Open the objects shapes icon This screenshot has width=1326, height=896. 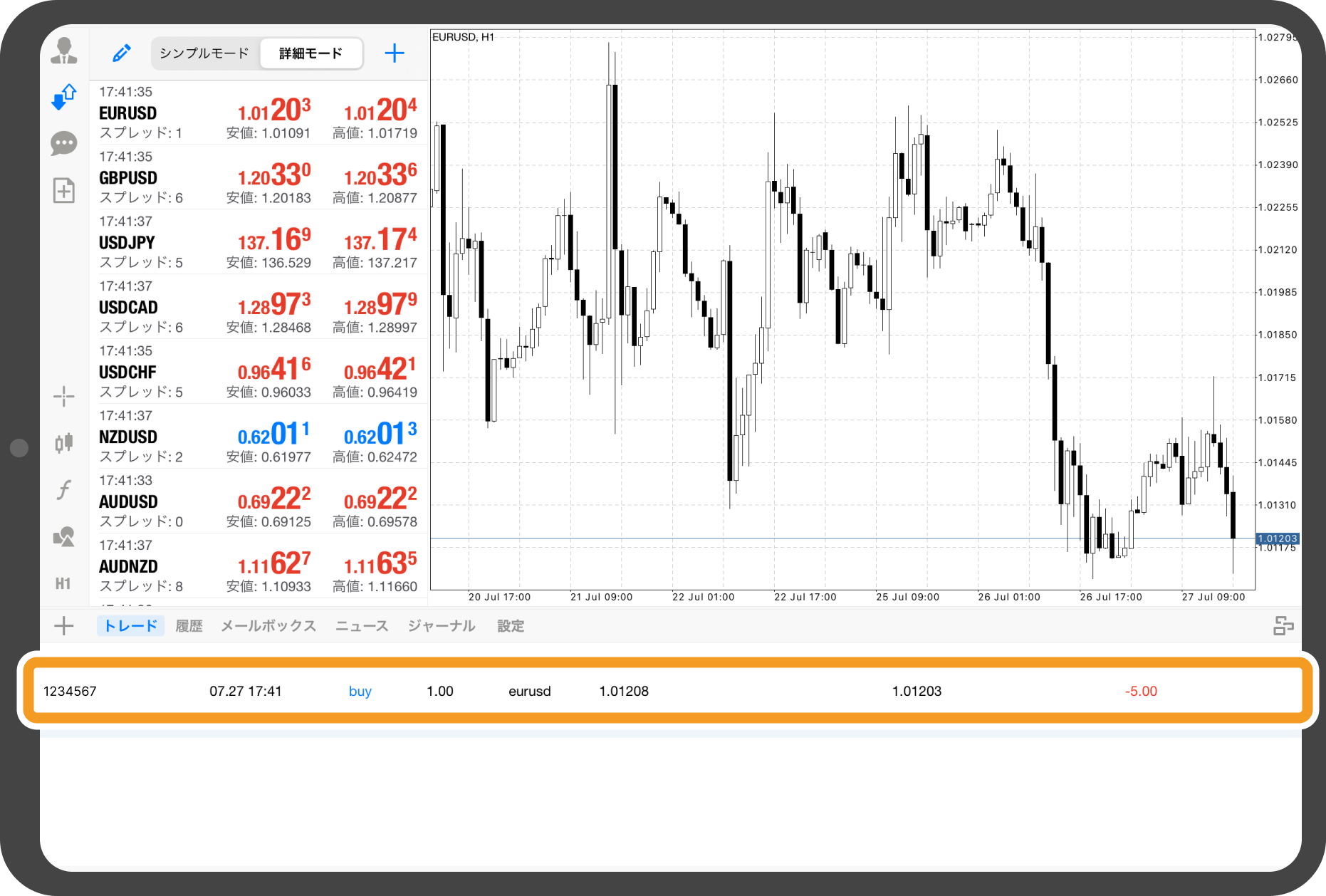click(x=64, y=536)
